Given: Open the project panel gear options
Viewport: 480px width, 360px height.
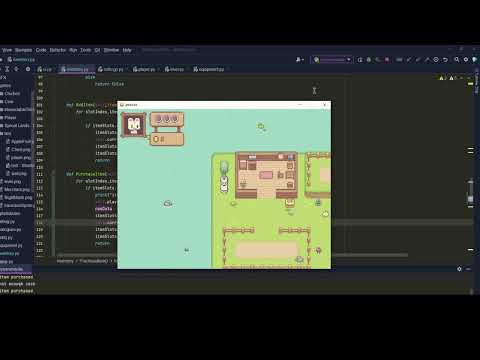Looking at the screenshot, I should coord(28,69).
